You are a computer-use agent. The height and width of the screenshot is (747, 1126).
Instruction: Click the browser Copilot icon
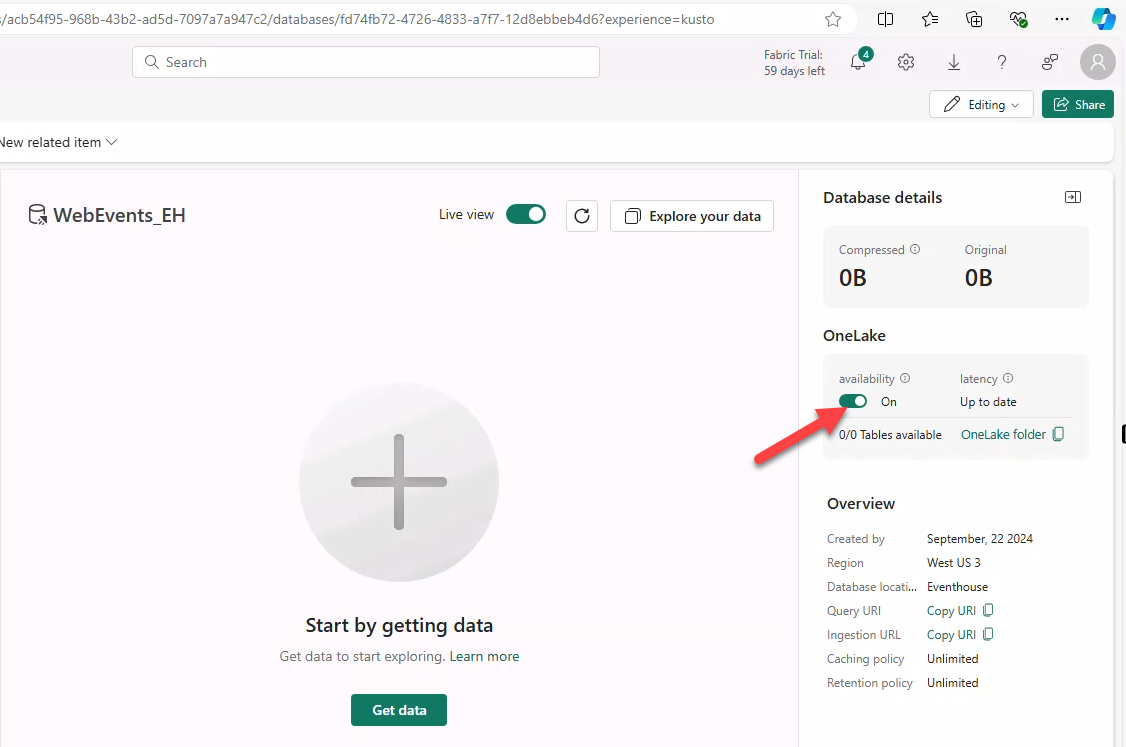1104,18
